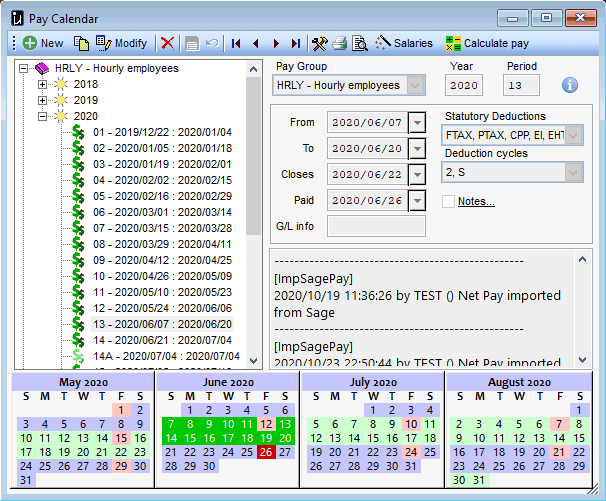Click the Salaries toolbar button
Screen dimensions: 606x501
click(404, 44)
